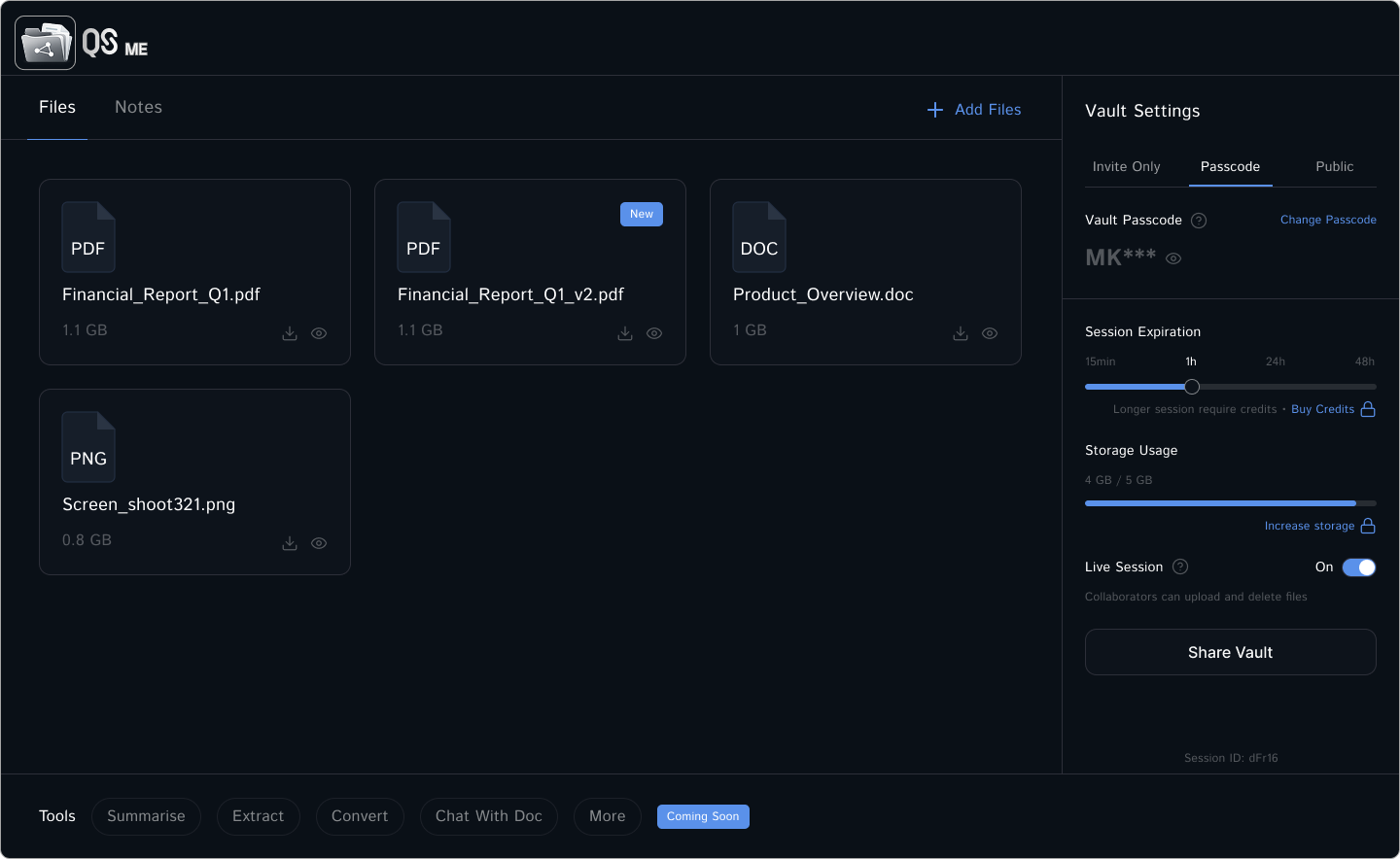Preview Financial_Report_Q1_v2.pdf using its eye icon
The height and width of the screenshot is (859, 1400).
(654, 333)
